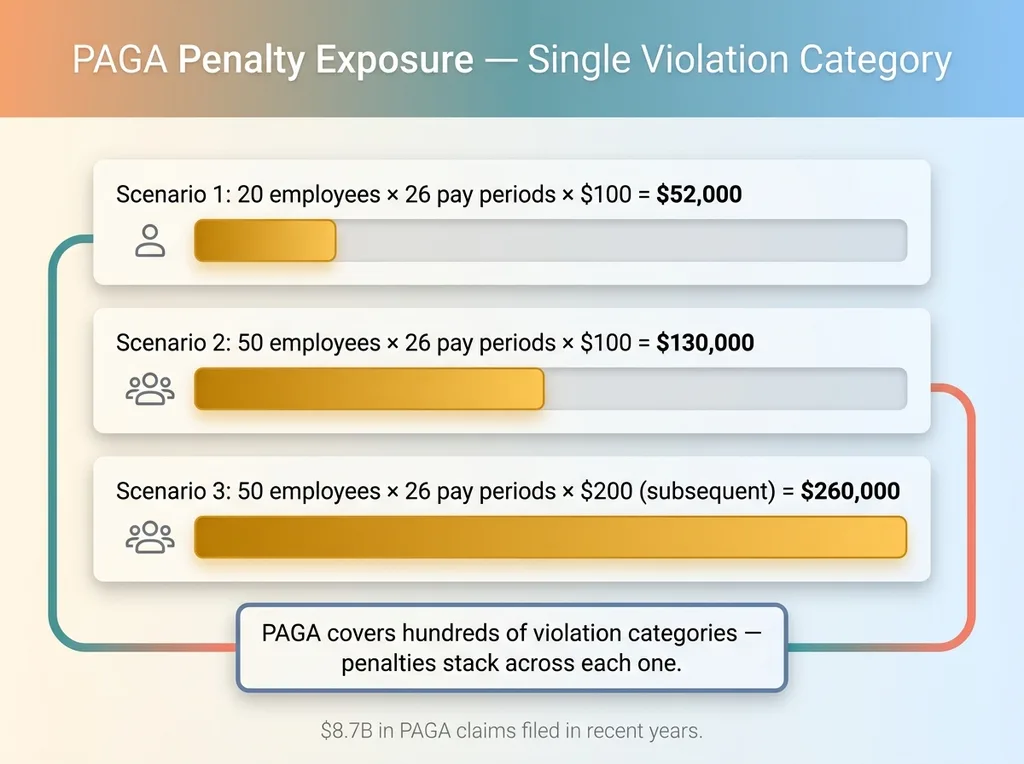The image size is (1024, 764).
Task: Select the $130,000 total amount
Action: pyautogui.click(x=705, y=342)
